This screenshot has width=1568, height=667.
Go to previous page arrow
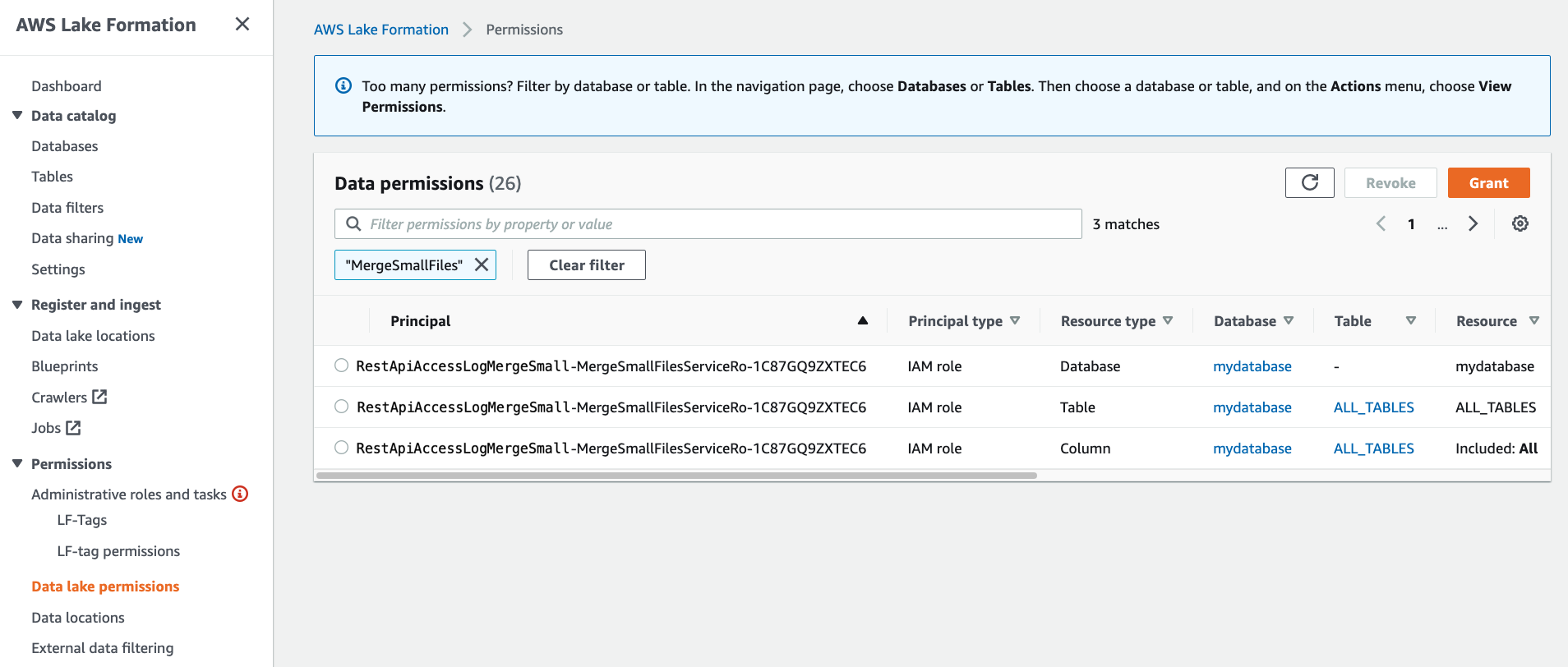[1381, 223]
